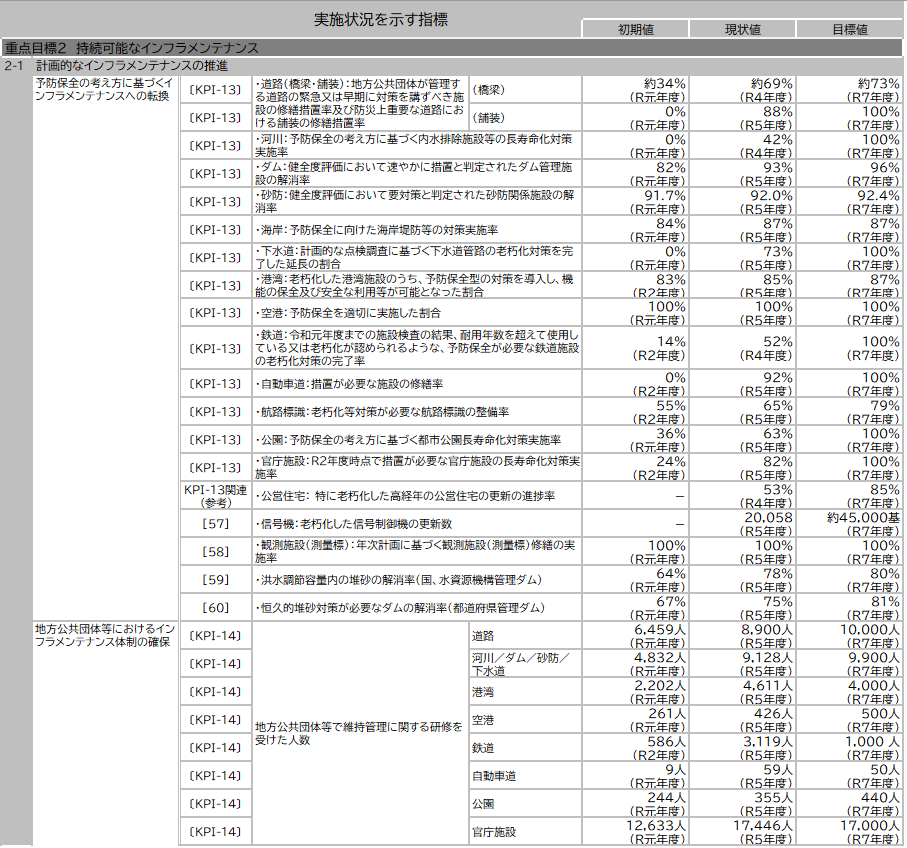Click the 下水道管路の老朽化対策 indicator text

pos(416,257)
